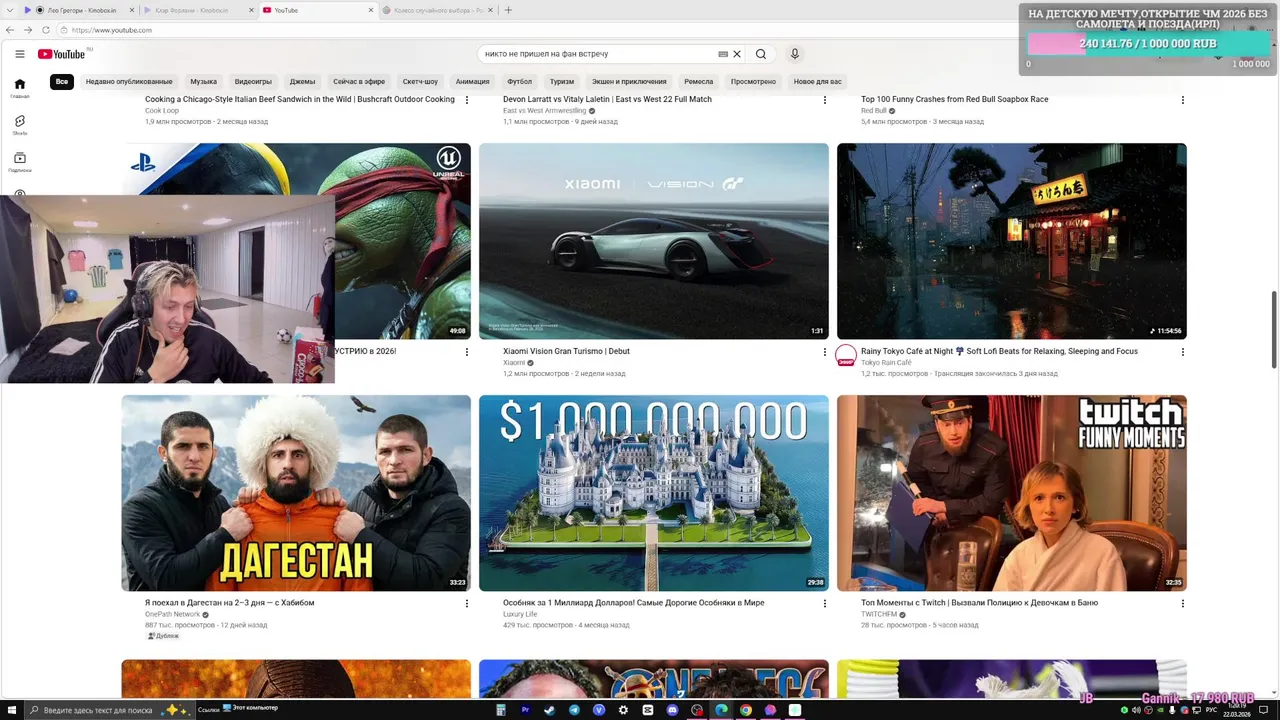Open ДАГЕСТАН video thumbnail
The width and height of the screenshot is (1280, 720).
pos(296,493)
